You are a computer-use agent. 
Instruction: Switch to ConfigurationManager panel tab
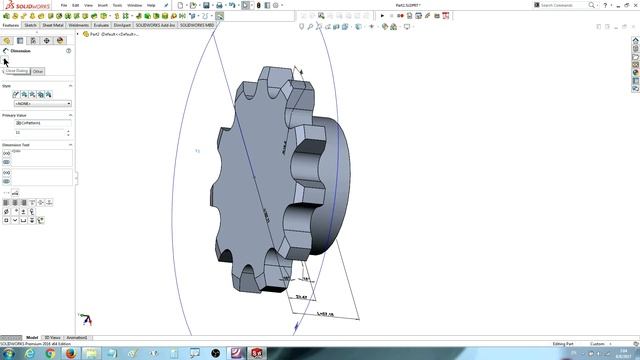click(x=33, y=41)
